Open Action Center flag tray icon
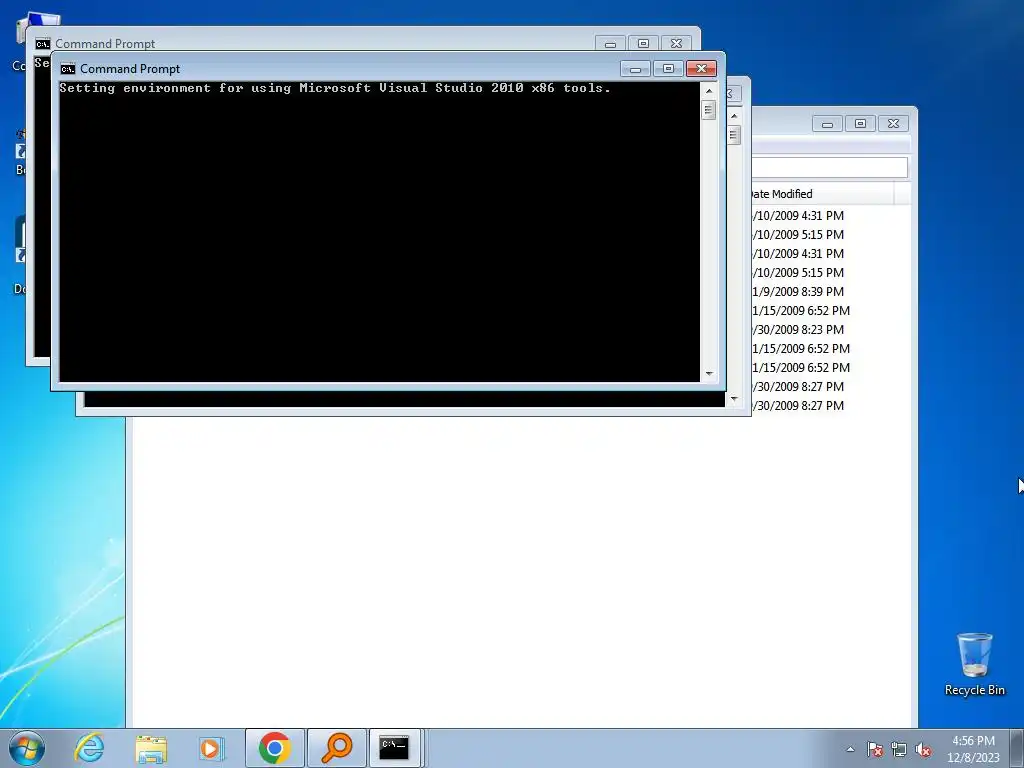Viewport: 1024px width, 768px height. (874, 749)
